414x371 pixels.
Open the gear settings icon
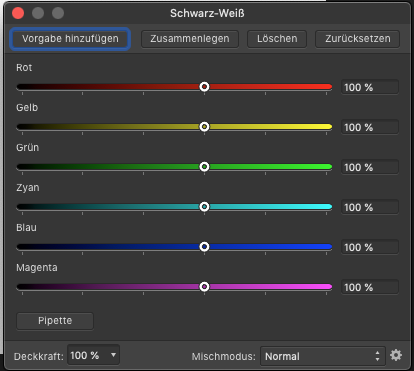point(396,355)
